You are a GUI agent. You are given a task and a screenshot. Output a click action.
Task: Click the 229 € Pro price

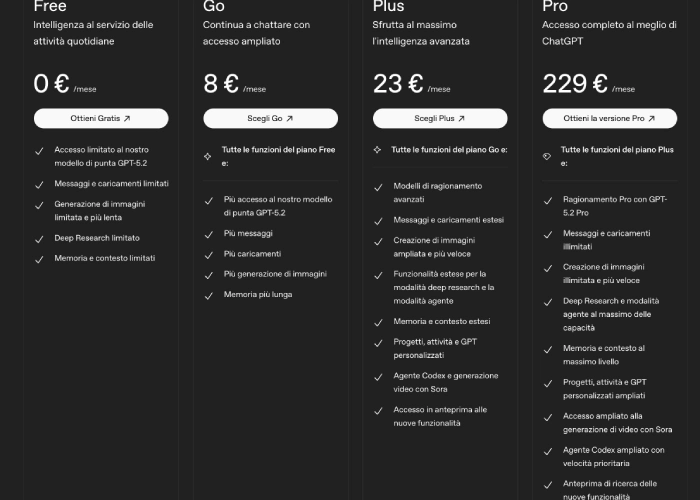tap(575, 84)
